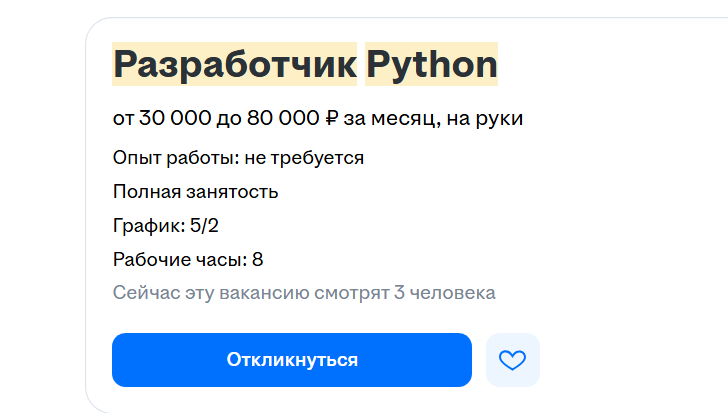Click the График label
The image size is (728, 413).
149,226
